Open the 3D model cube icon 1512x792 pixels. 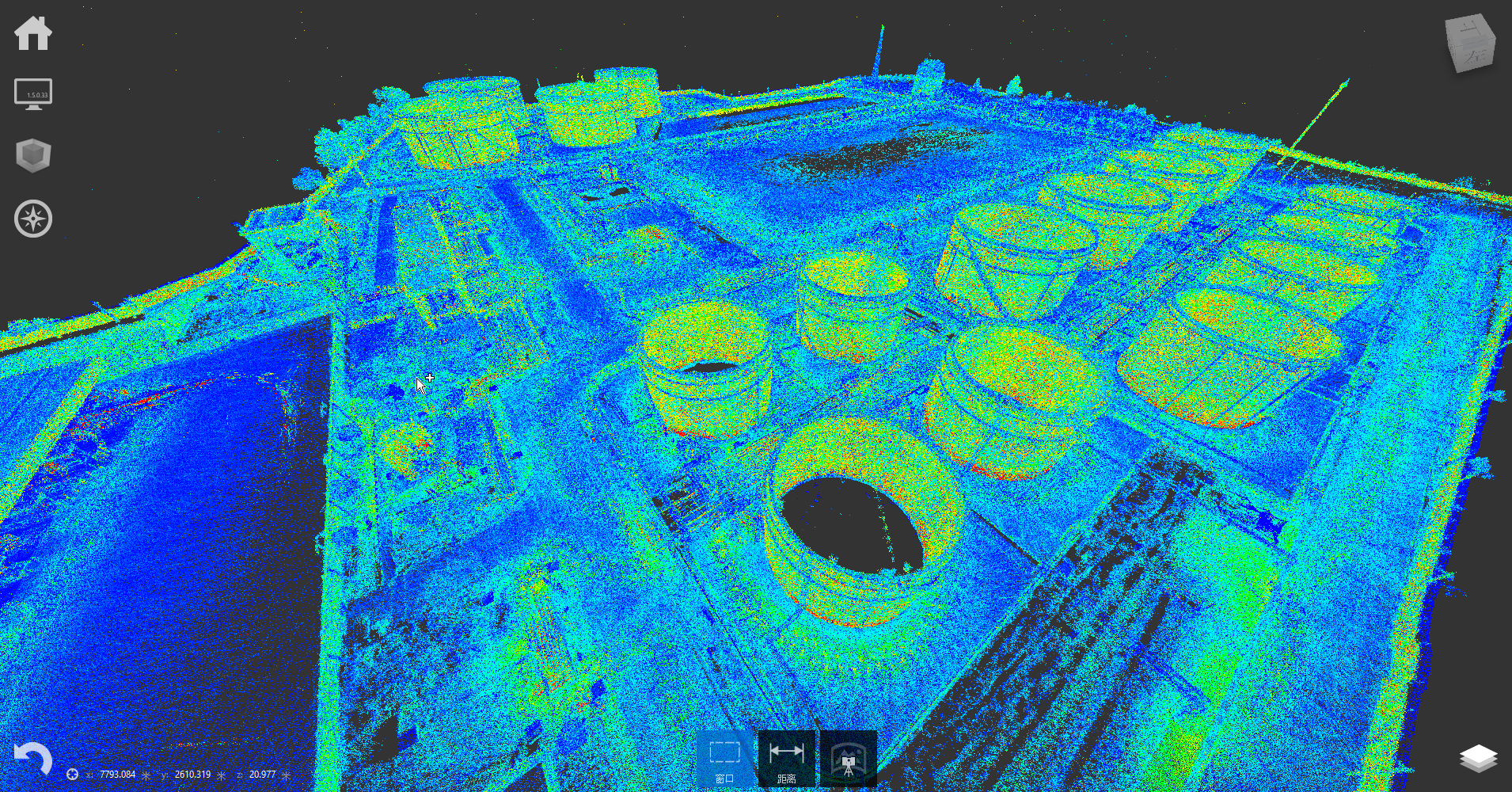(x=33, y=155)
